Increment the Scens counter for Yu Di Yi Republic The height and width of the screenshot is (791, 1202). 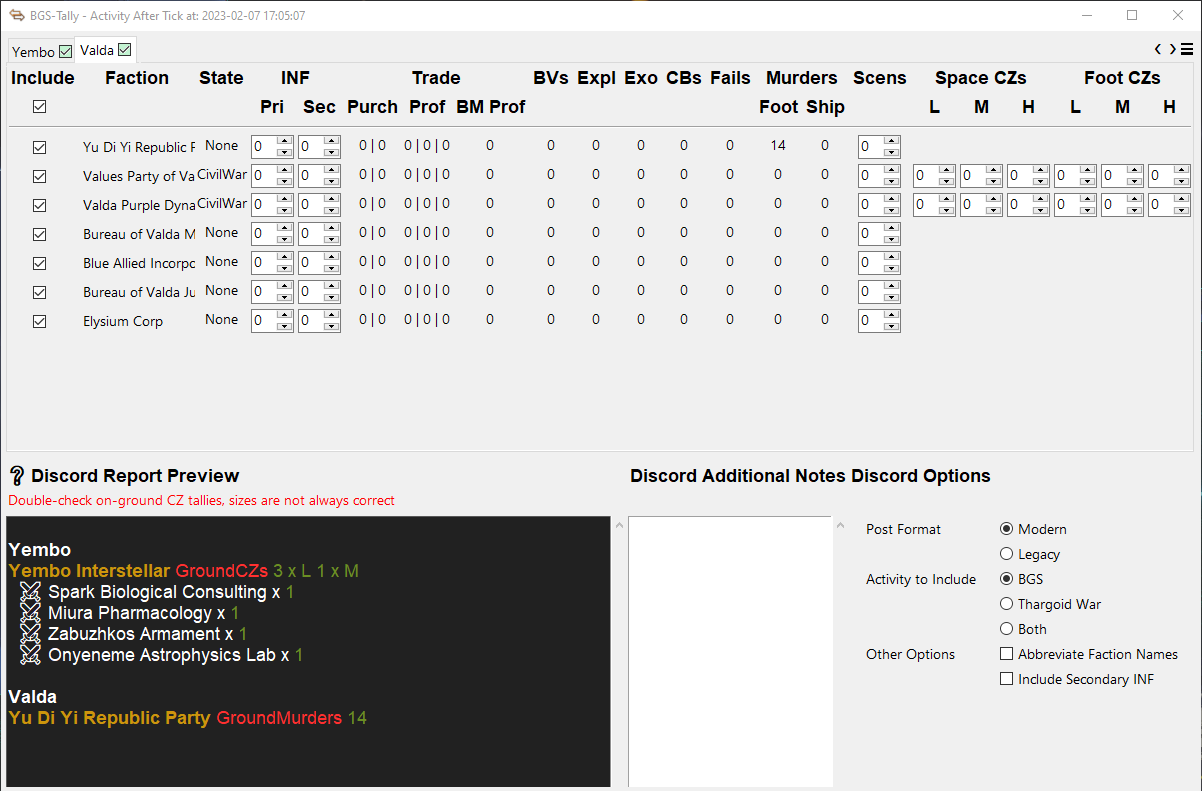coord(892,141)
